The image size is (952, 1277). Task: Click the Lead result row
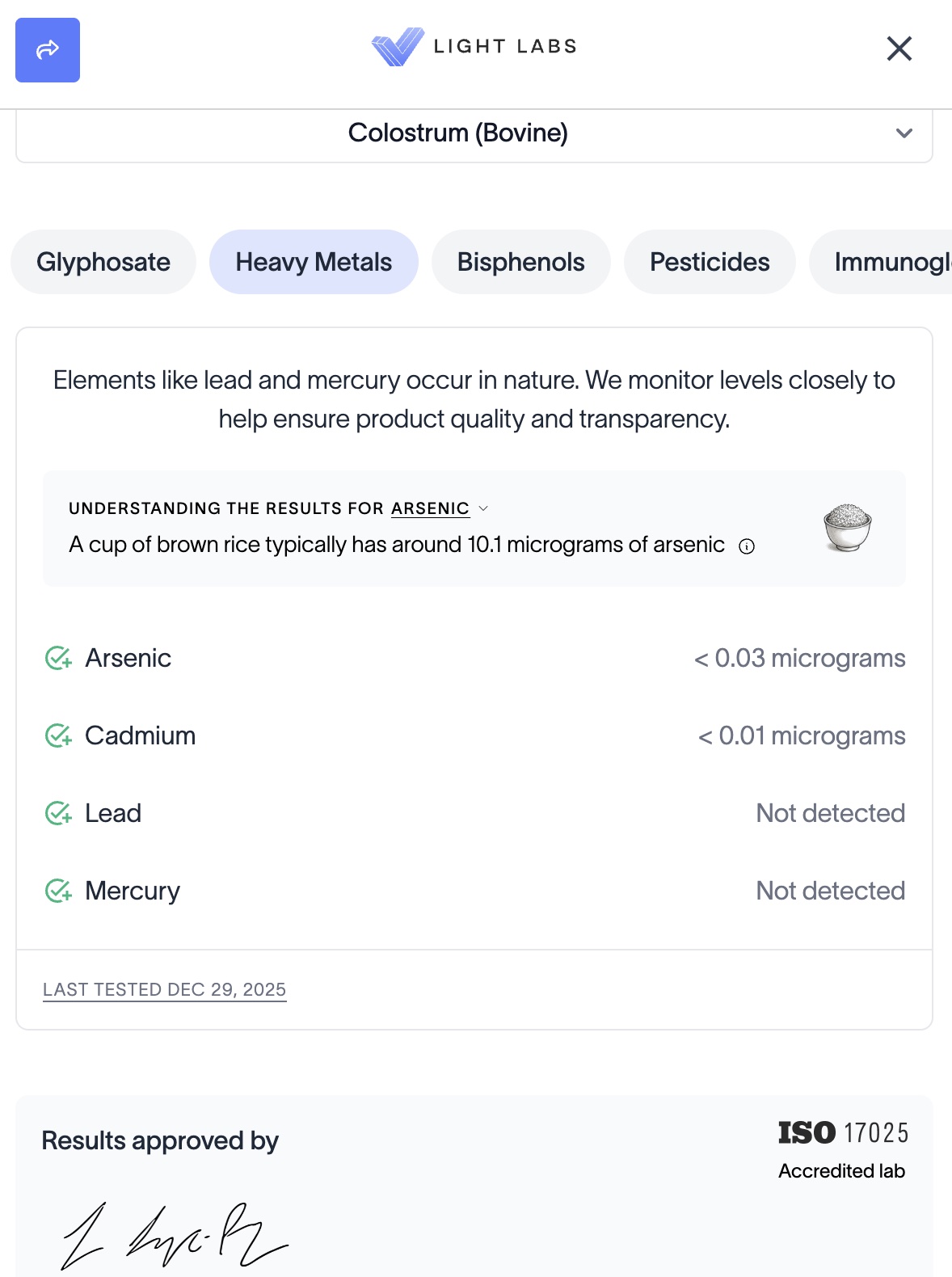(474, 813)
